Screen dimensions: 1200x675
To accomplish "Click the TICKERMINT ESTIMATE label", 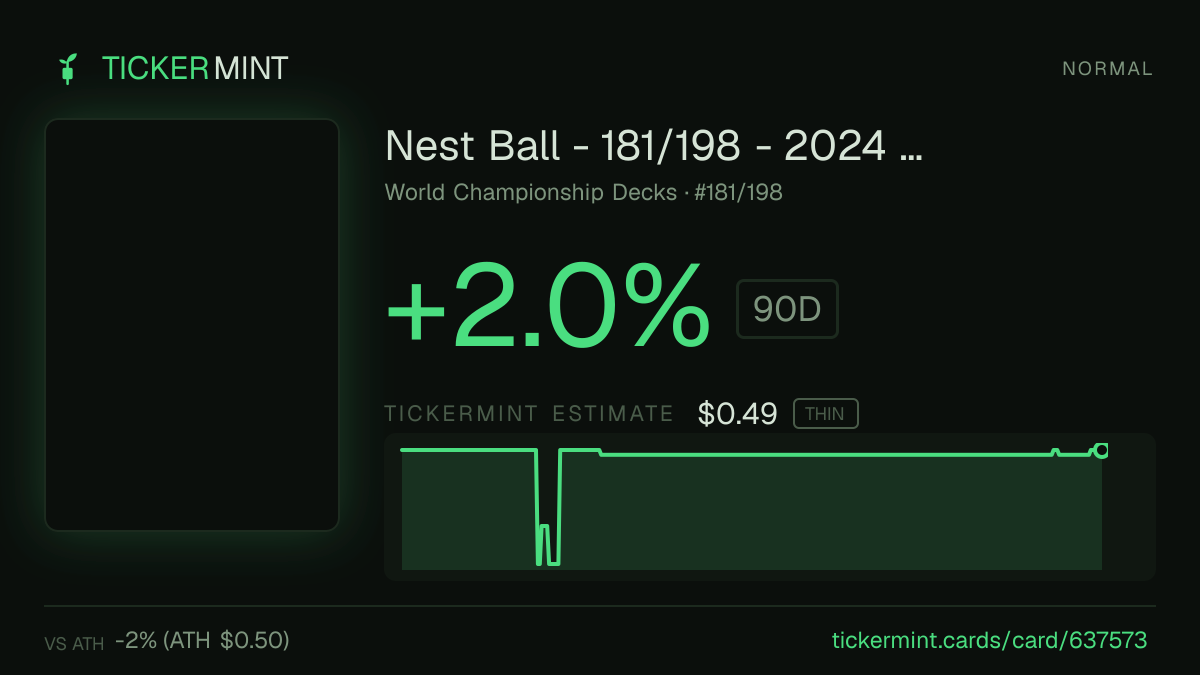I will tap(529, 414).
